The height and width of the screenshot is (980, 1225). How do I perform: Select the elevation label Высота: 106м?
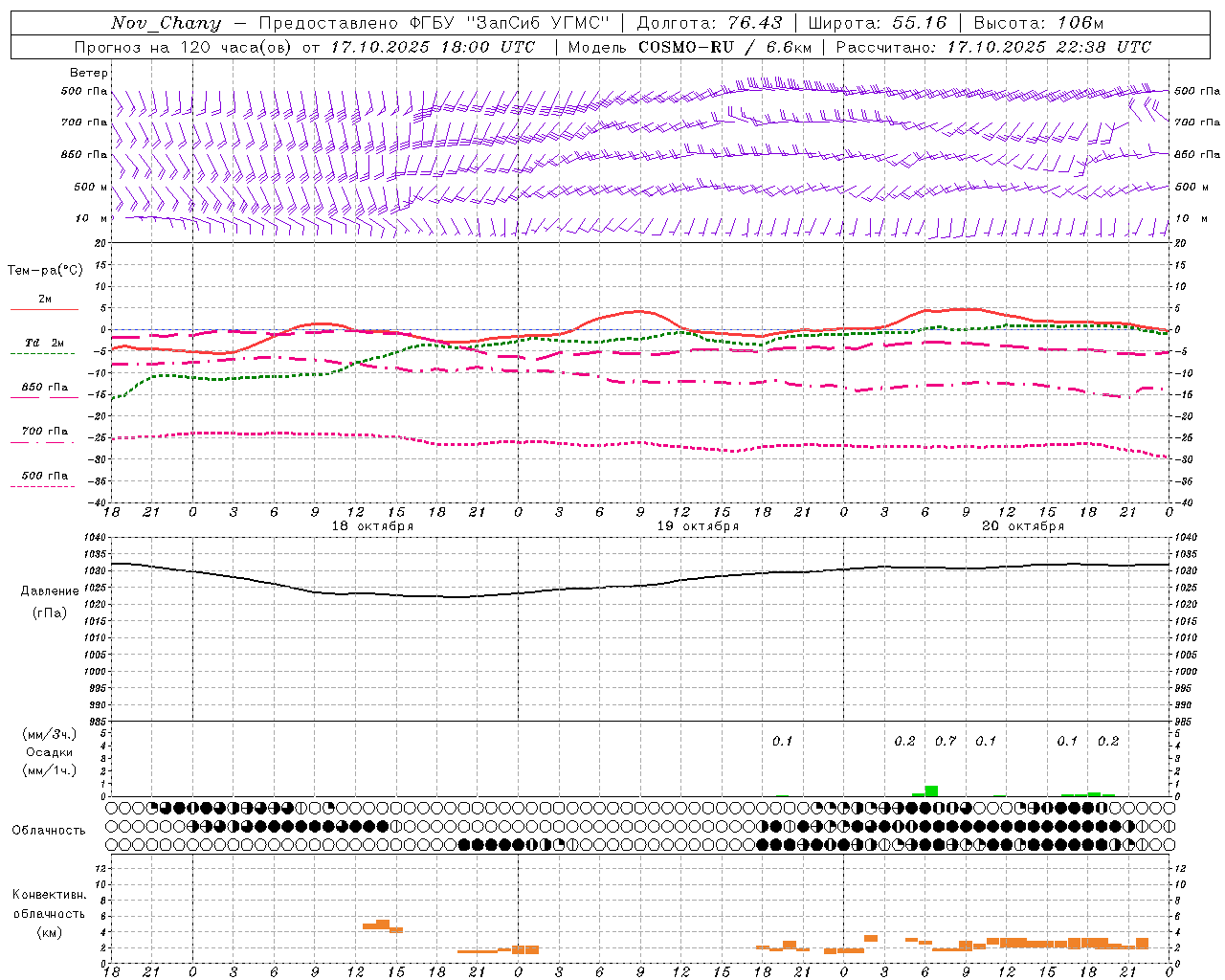coord(1038,23)
